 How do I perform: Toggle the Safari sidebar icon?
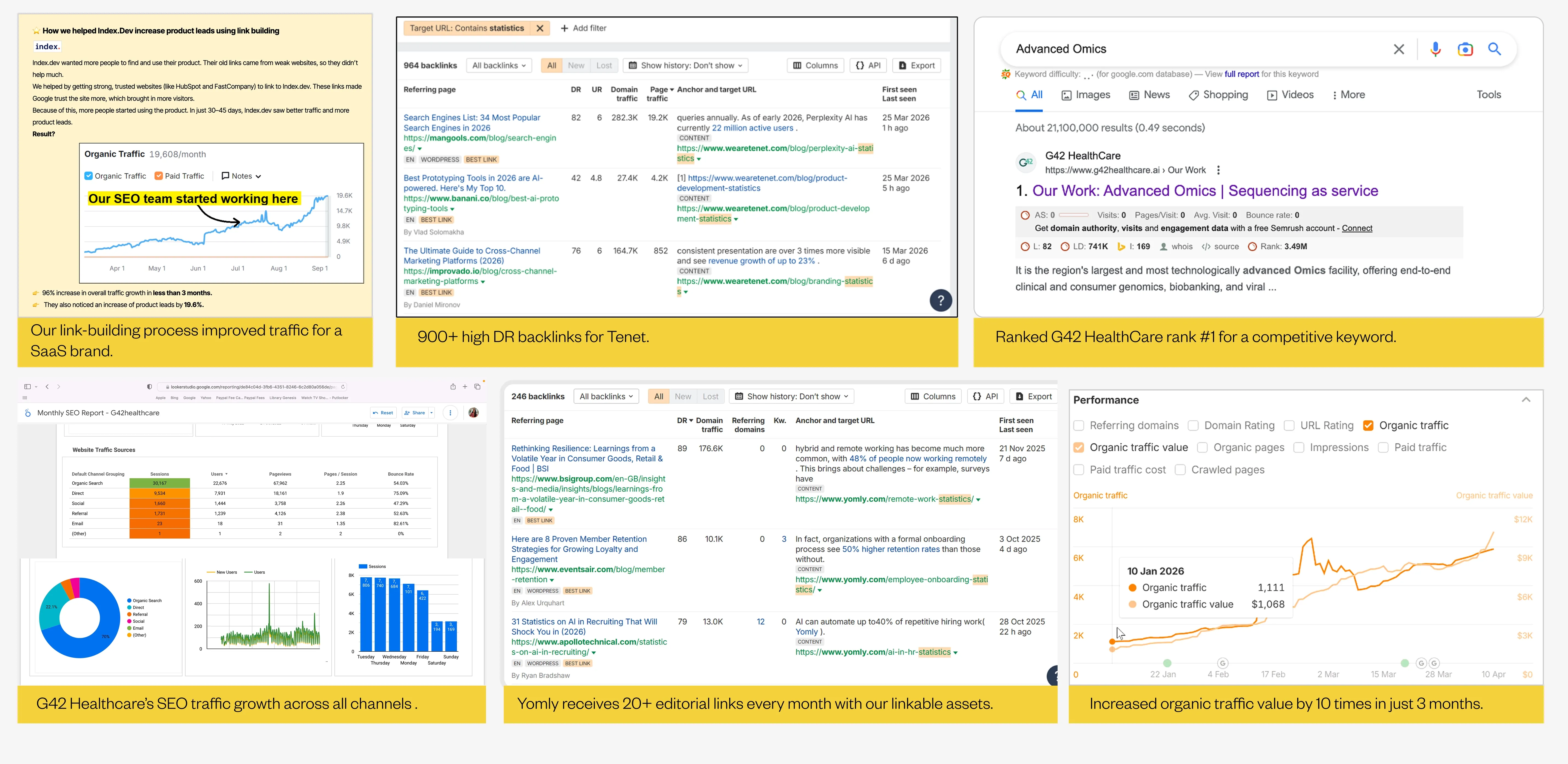click(27, 386)
